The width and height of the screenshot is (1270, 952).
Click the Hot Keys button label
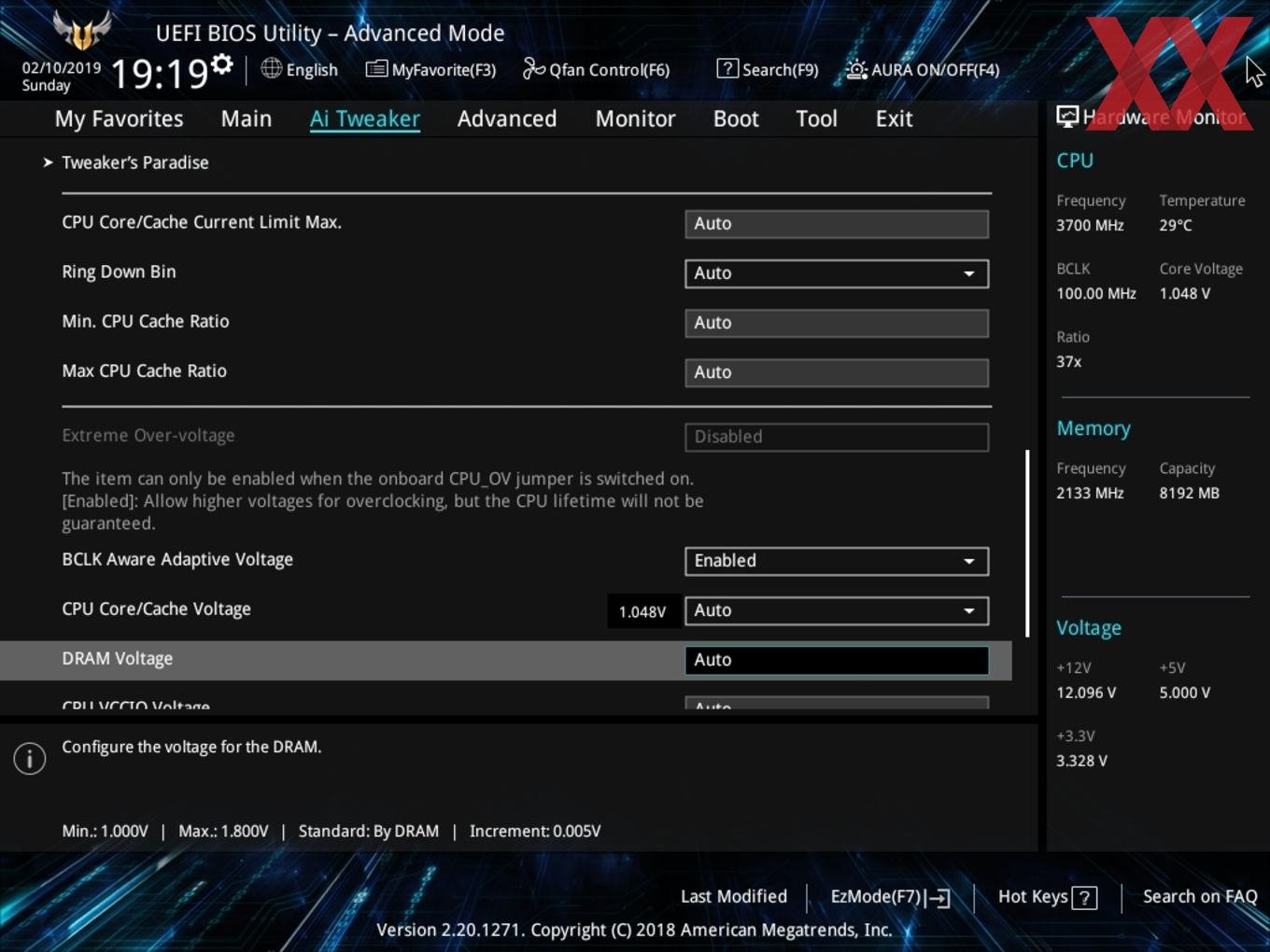point(1033,896)
